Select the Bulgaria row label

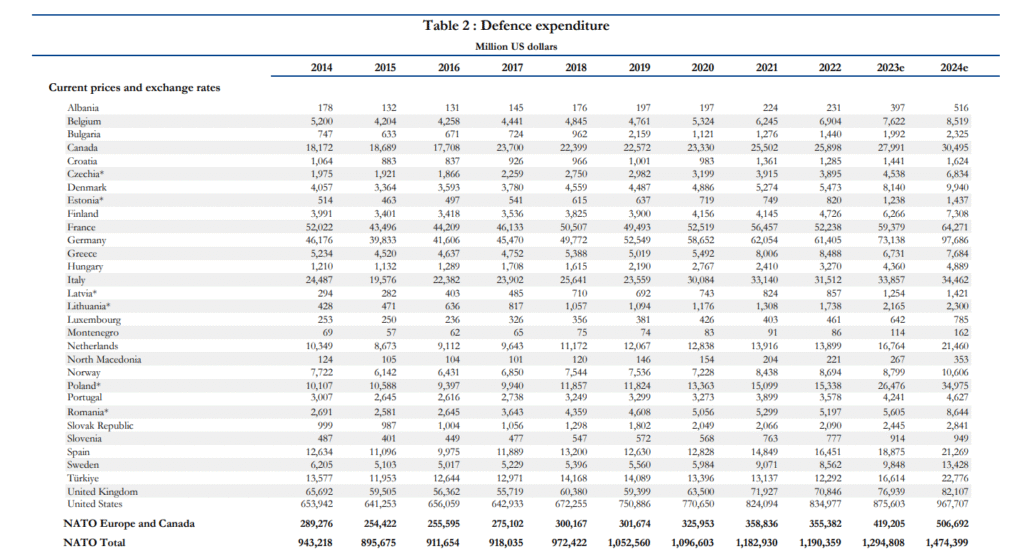tap(84, 134)
